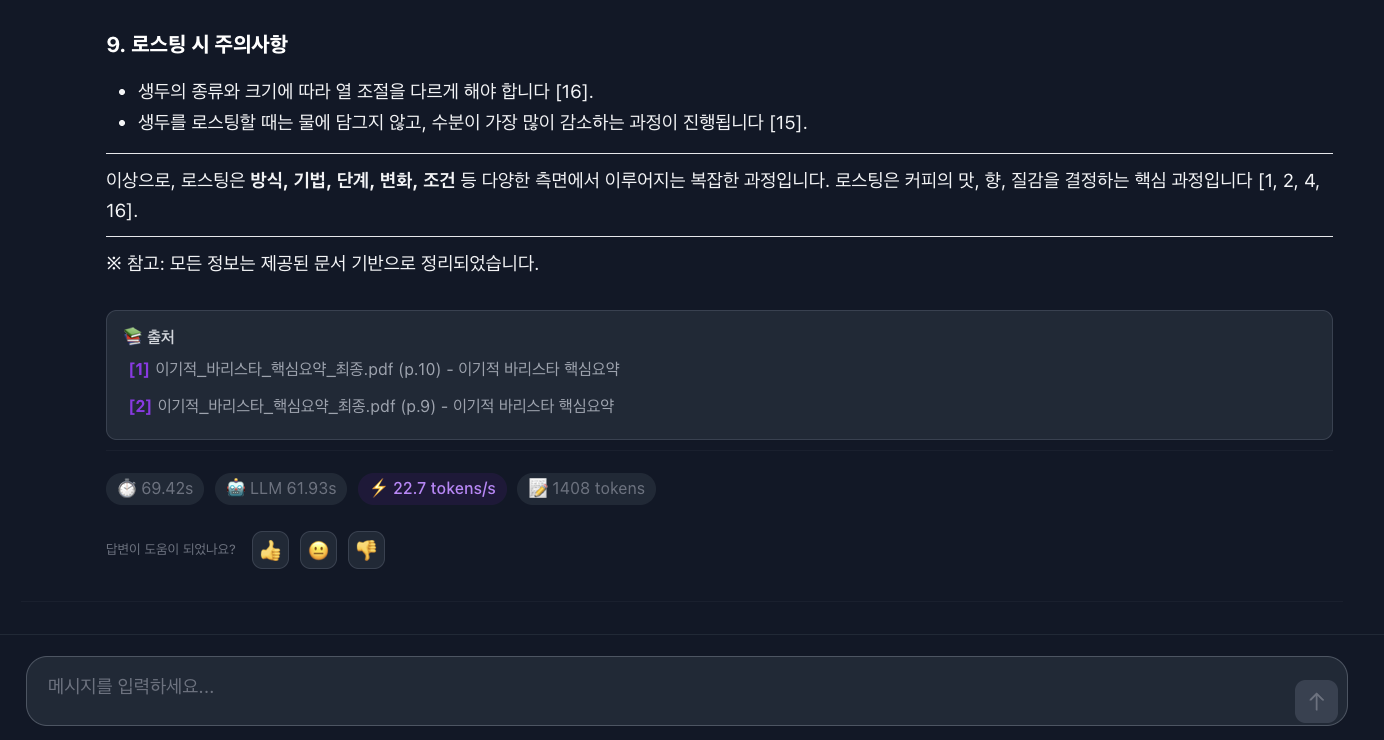Click the neutral face feedback icon
1384x740 pixels.
tap(318, 550)
